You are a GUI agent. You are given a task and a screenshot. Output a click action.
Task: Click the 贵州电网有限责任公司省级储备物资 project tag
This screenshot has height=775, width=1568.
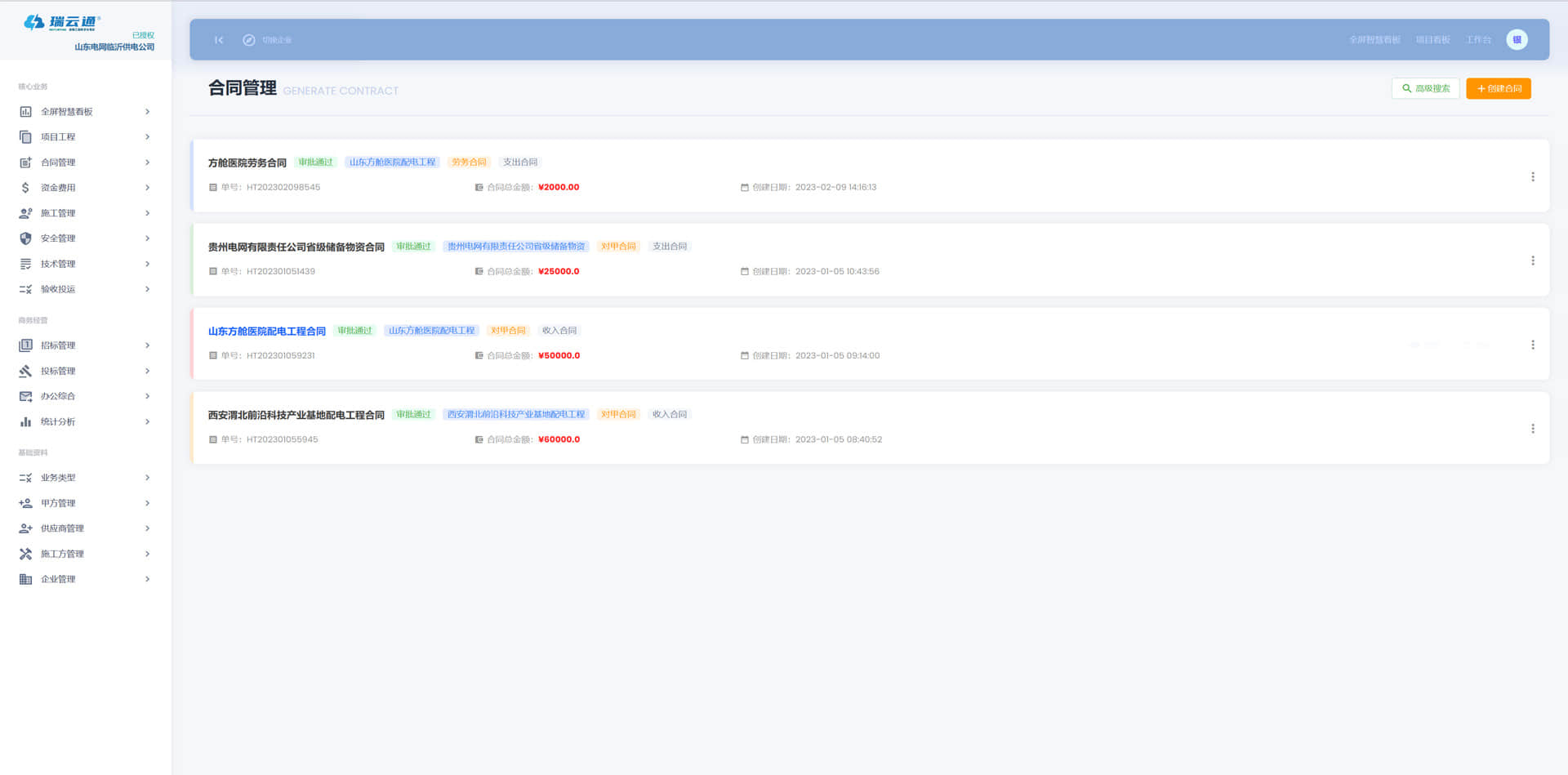(x=515, y=247)
